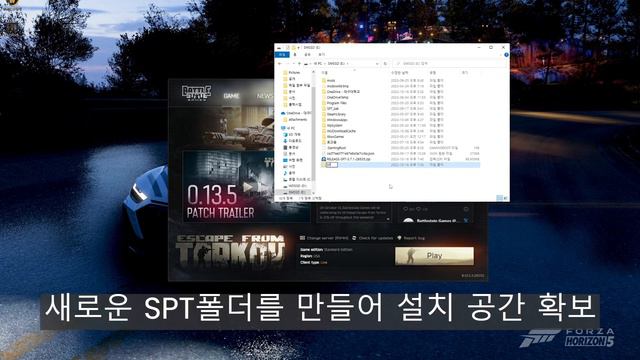The image size is (640, 360).
Task: Switch to GAME tab in Tarkov launcher
Action: 231,96
